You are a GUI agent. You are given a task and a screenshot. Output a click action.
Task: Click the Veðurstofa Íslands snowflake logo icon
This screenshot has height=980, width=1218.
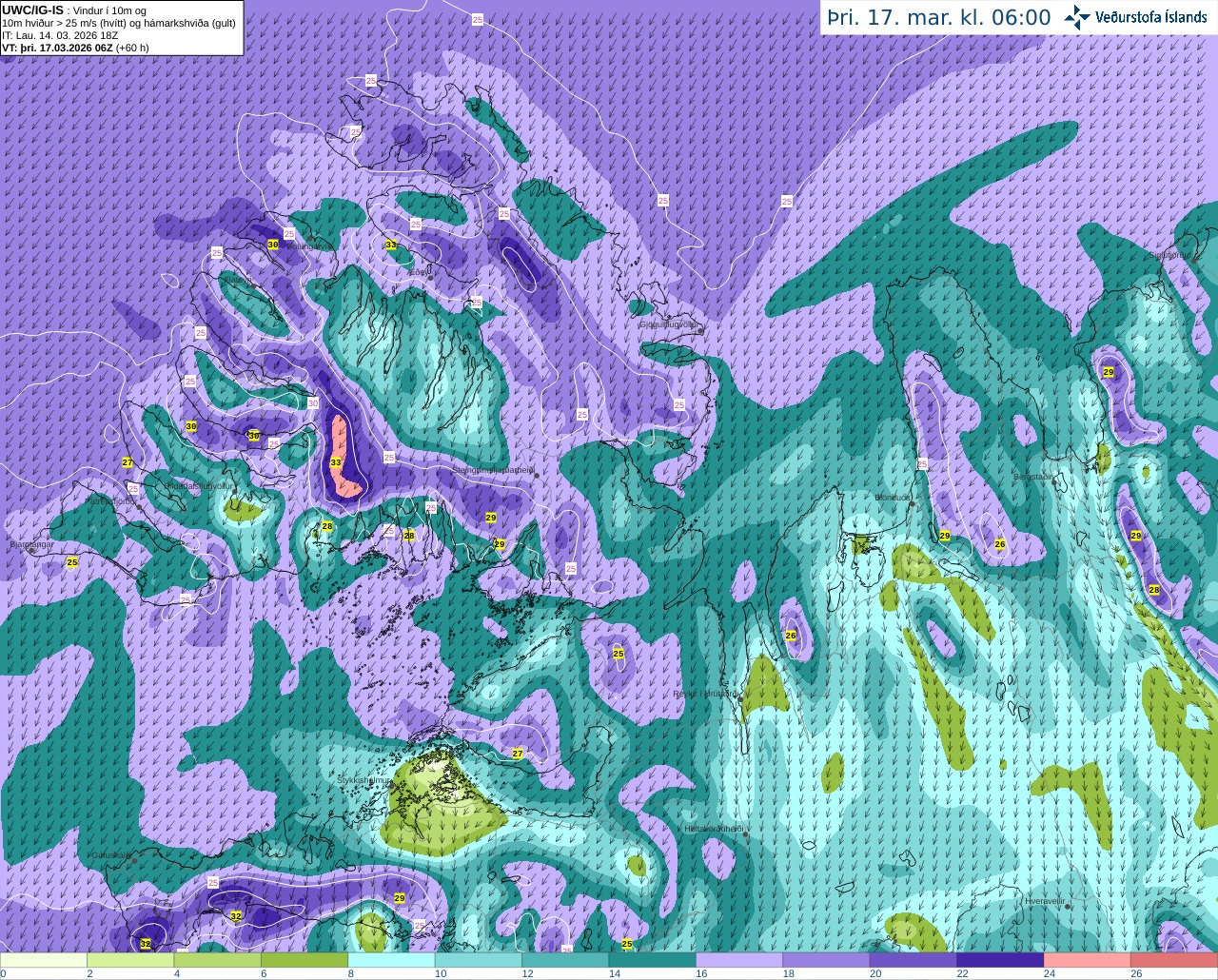(x=1077, y=17)
